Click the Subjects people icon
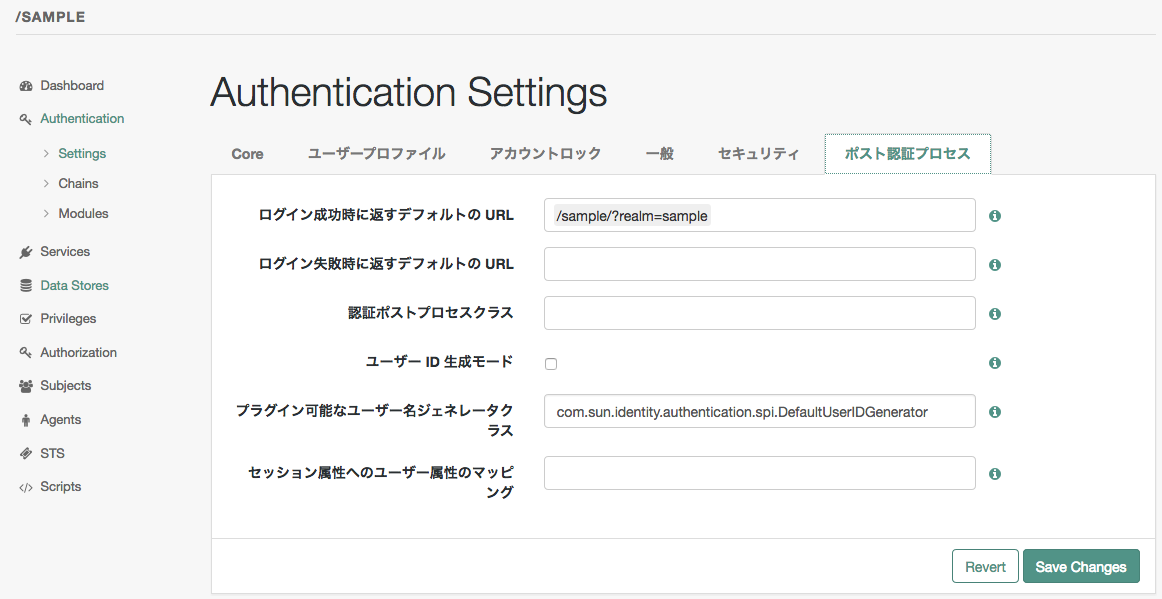Image resolution: width=1162 pixels, height=599 pixels. point(26,386)
